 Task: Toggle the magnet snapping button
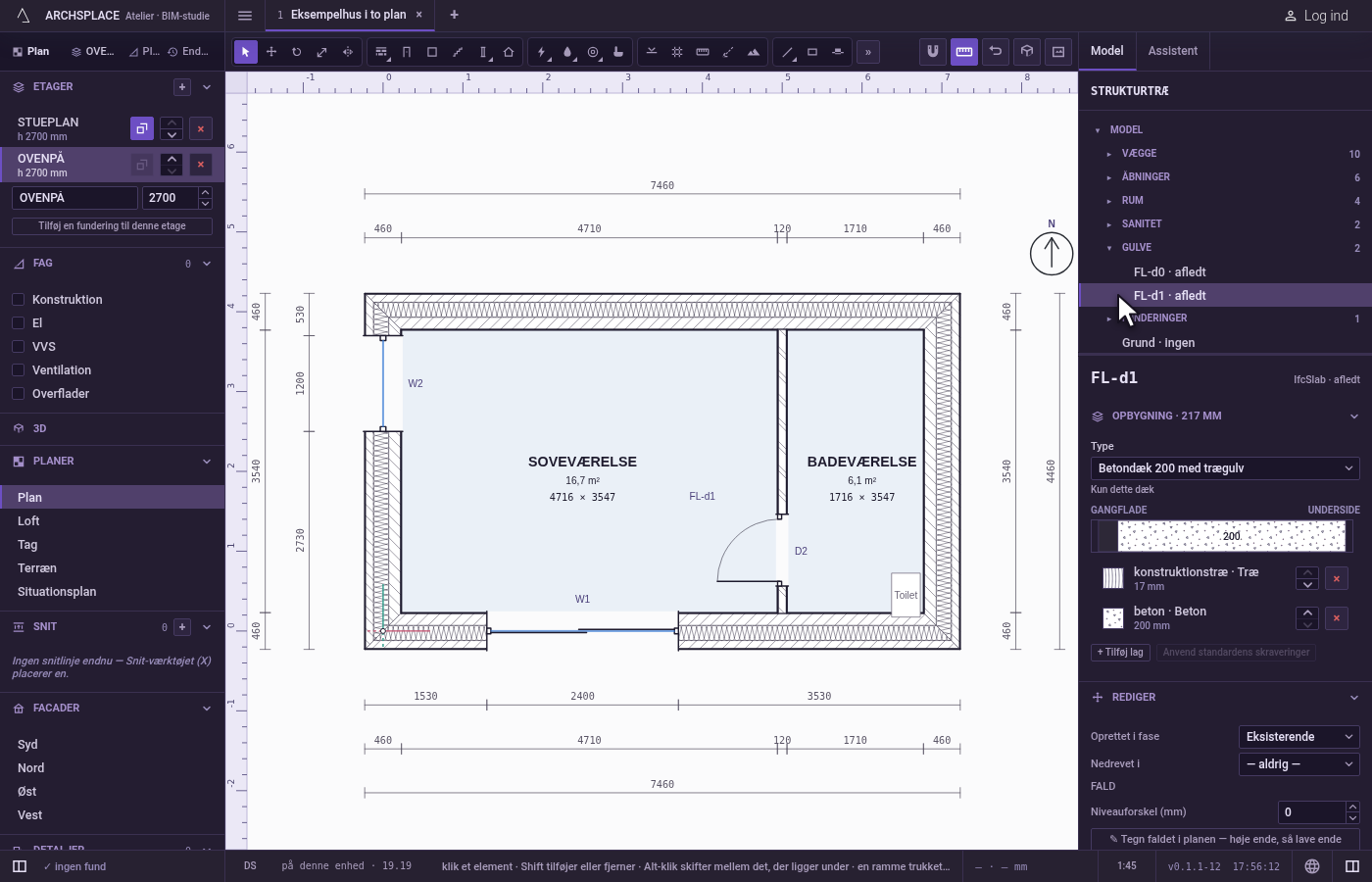(x=933, y=51)
